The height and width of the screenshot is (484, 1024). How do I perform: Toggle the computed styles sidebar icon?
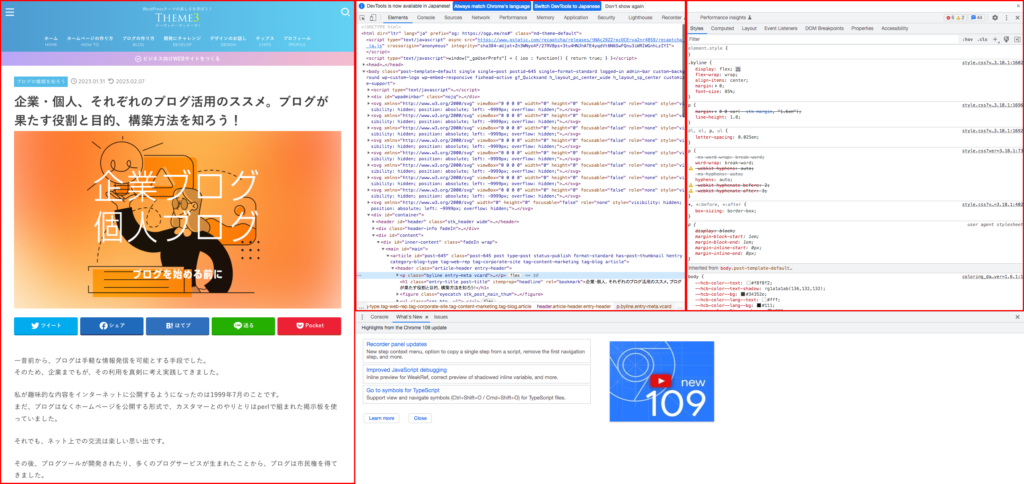click(1016, 39)
